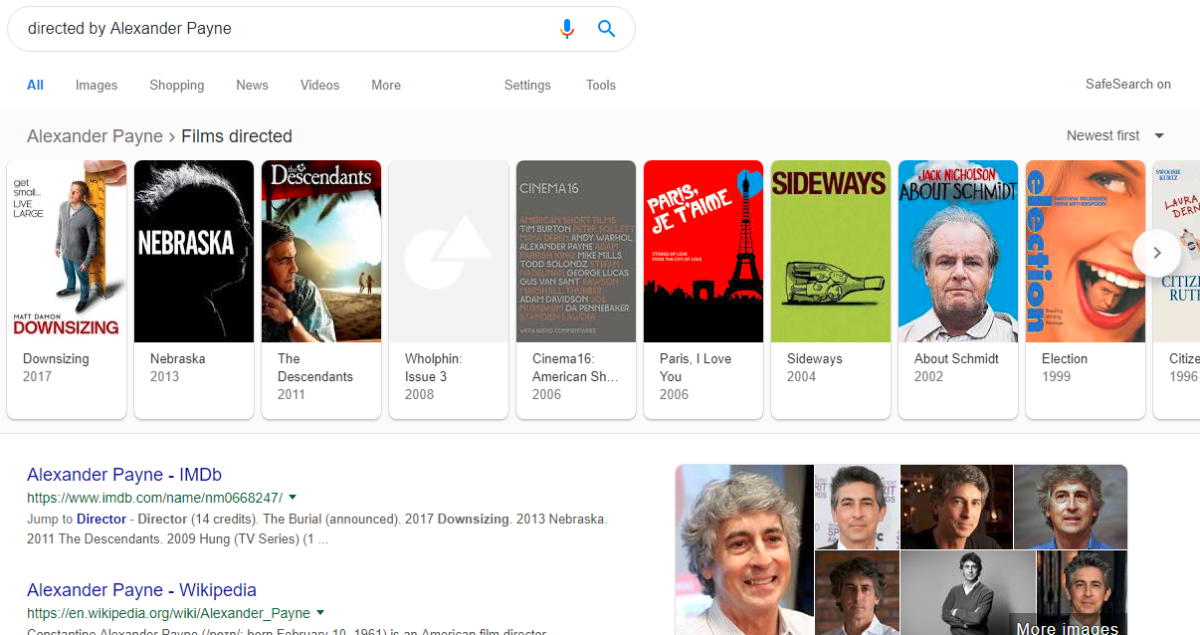Image resolution: width=1200 pixels, height=635 pixels.
Task: Open the Paris, je t'aime poster
Action: tap(703, 251)
